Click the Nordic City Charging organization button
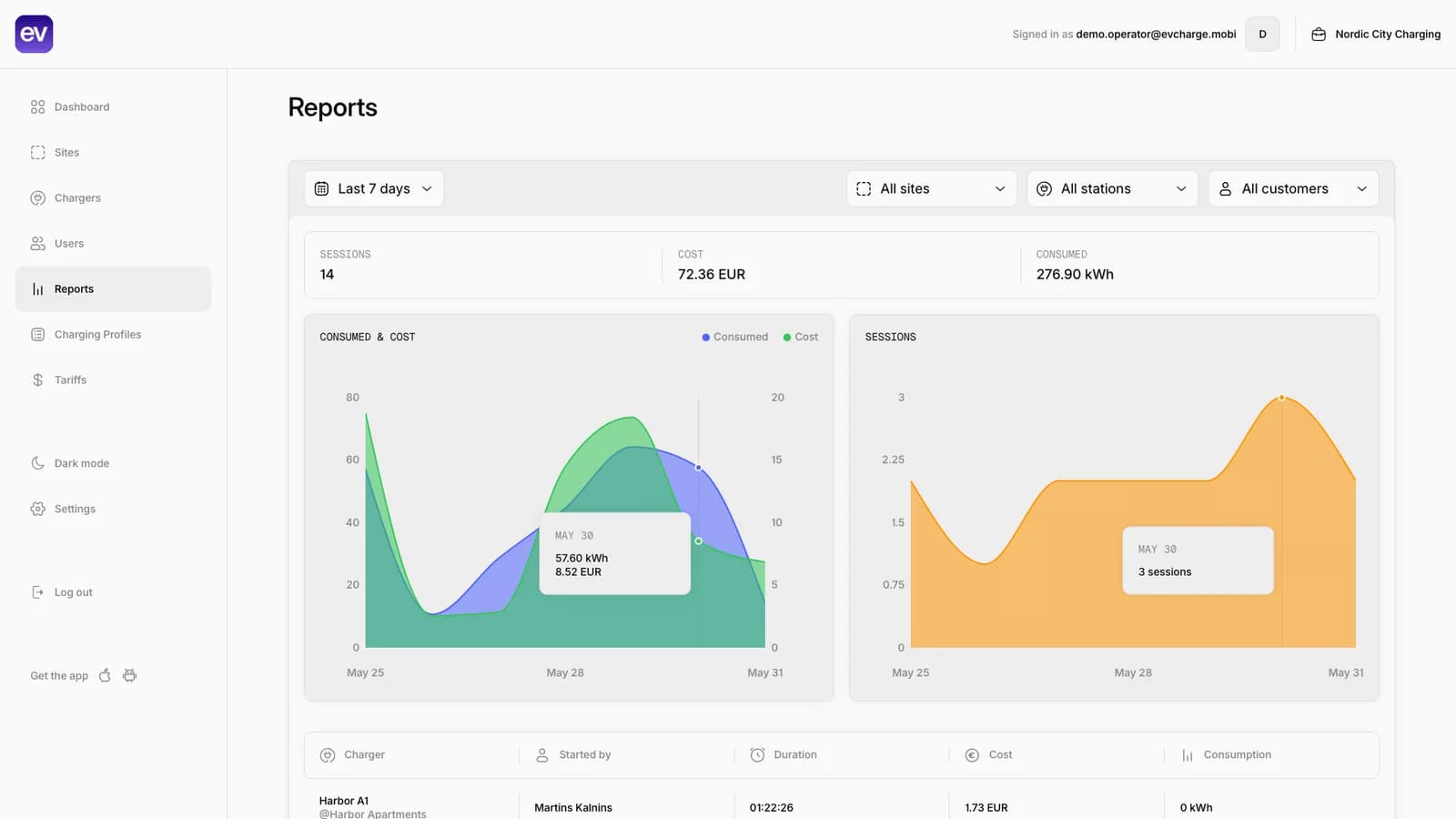This screenshot has height=819, width=1456. point(1375,34)
